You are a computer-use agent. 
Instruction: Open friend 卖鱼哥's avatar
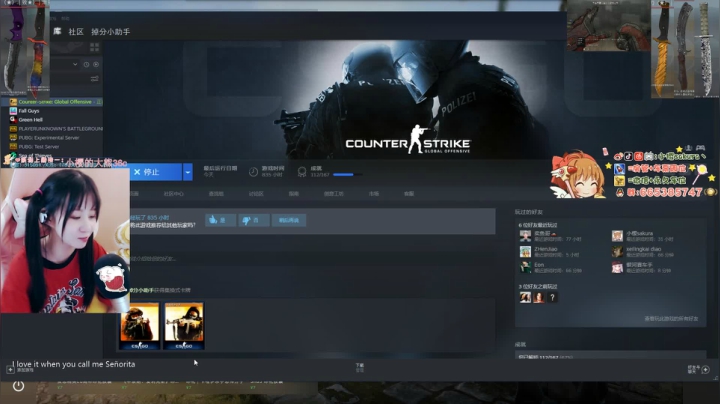(525, 236)
